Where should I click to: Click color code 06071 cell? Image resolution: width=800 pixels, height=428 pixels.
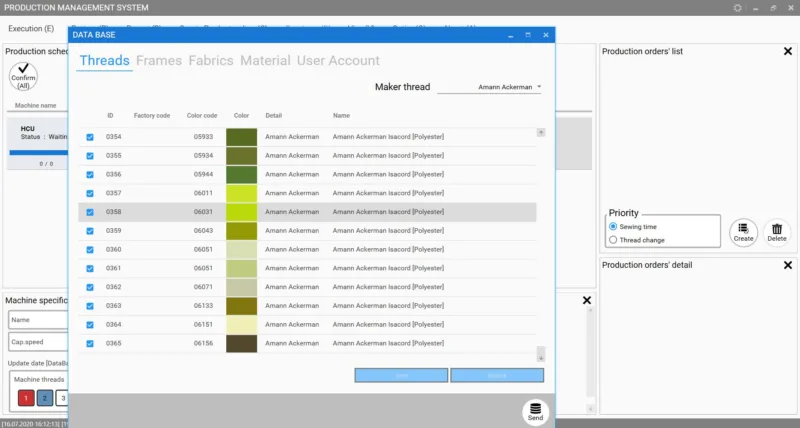(x=203, y=287)
